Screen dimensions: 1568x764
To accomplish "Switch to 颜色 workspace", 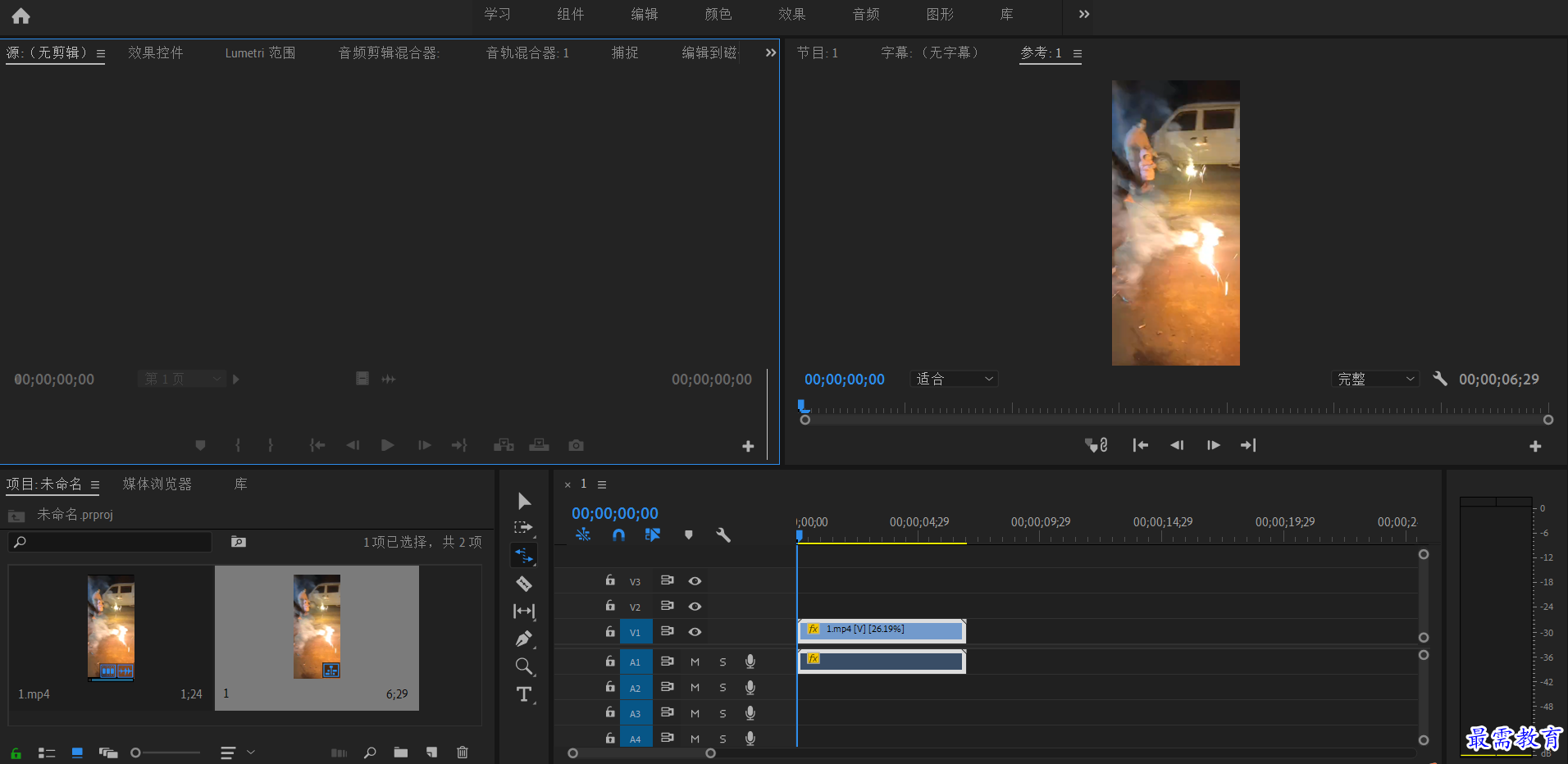I will 718,14.
